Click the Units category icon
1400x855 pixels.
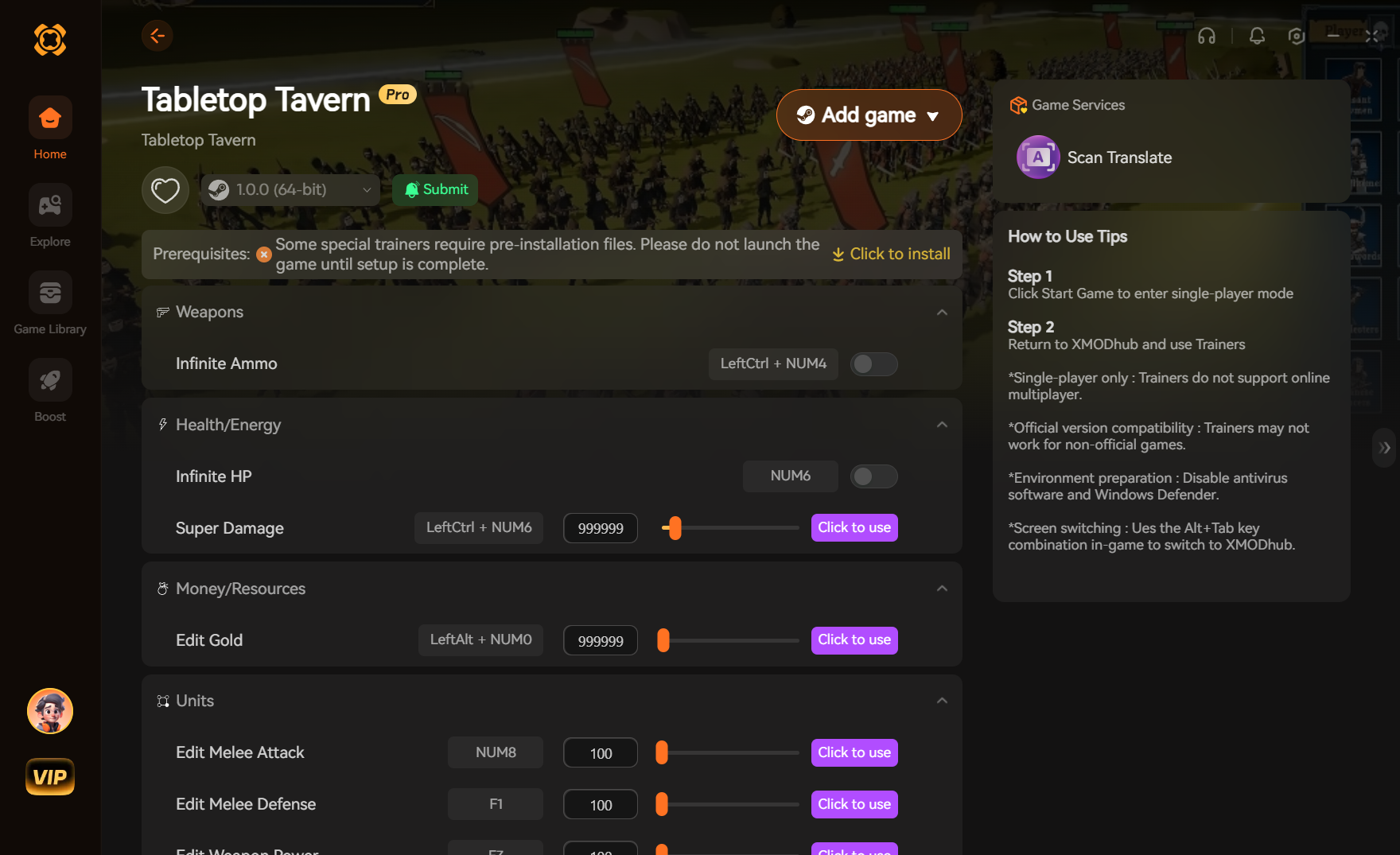point(163,701)
